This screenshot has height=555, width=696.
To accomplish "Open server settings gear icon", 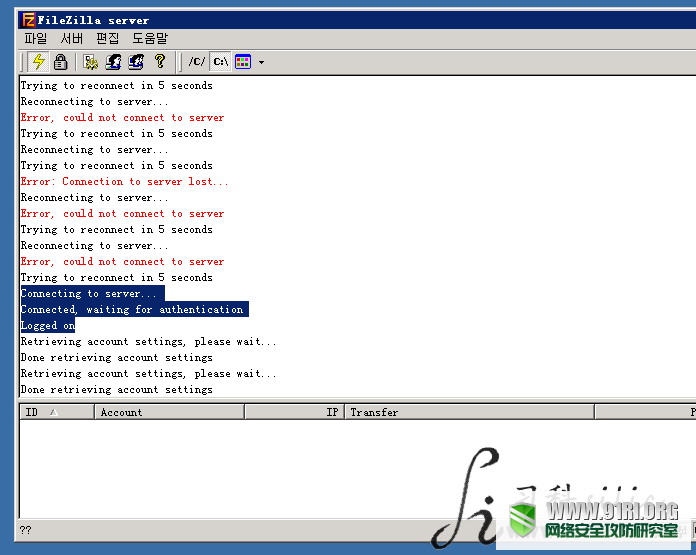I will click(x=91, y=61).
